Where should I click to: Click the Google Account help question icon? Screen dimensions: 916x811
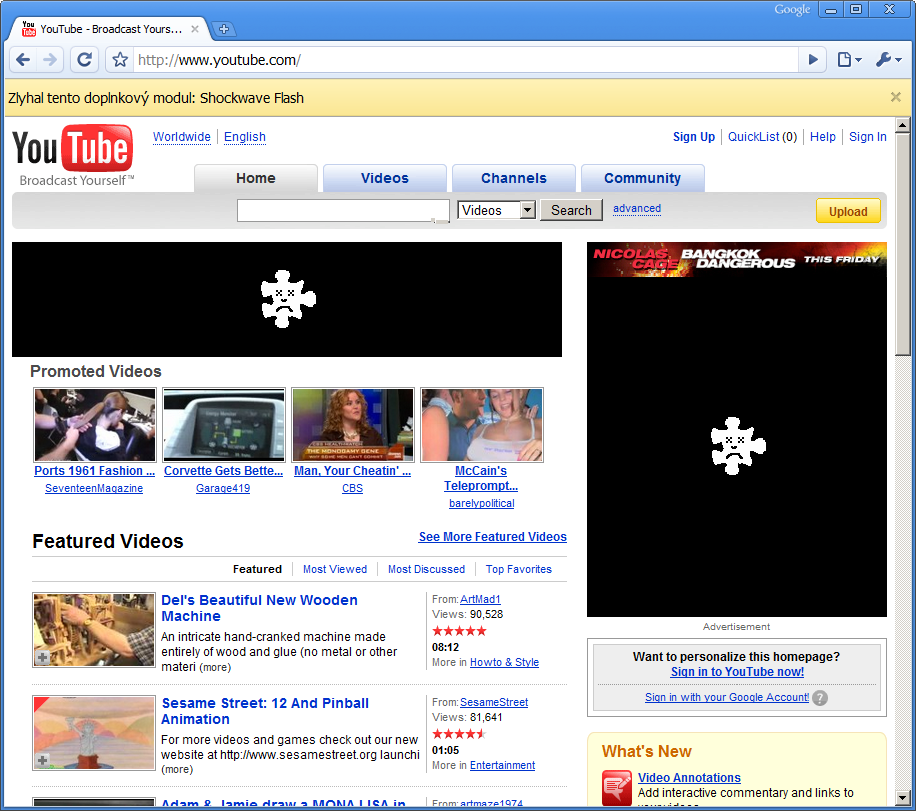click(820, 698)
